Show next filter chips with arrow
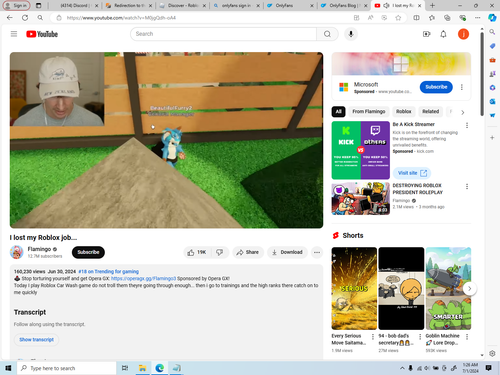This screenshot has height=375, width=500. coord(463,112)
